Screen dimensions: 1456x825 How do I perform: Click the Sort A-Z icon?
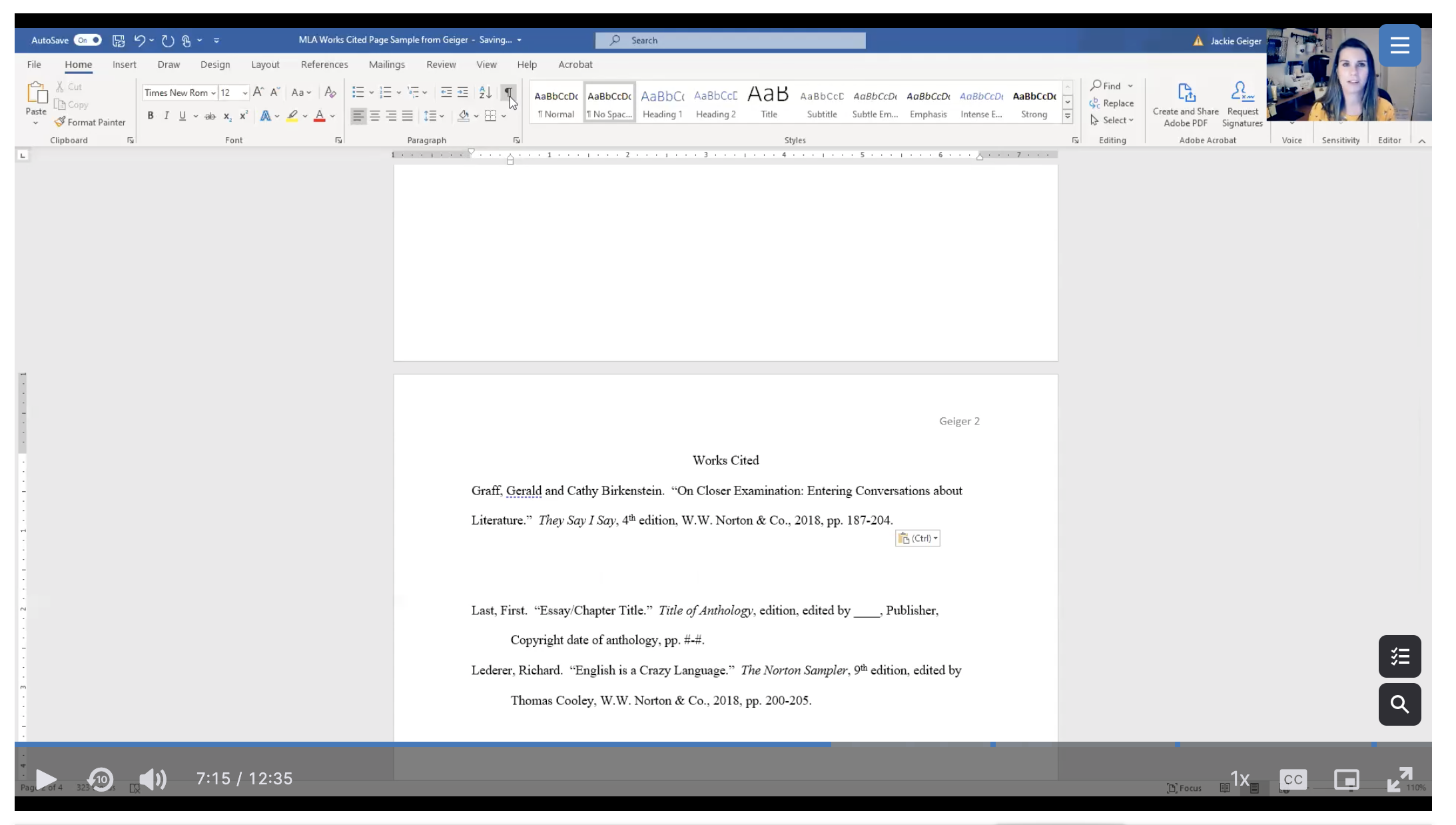tap(486, 93)
